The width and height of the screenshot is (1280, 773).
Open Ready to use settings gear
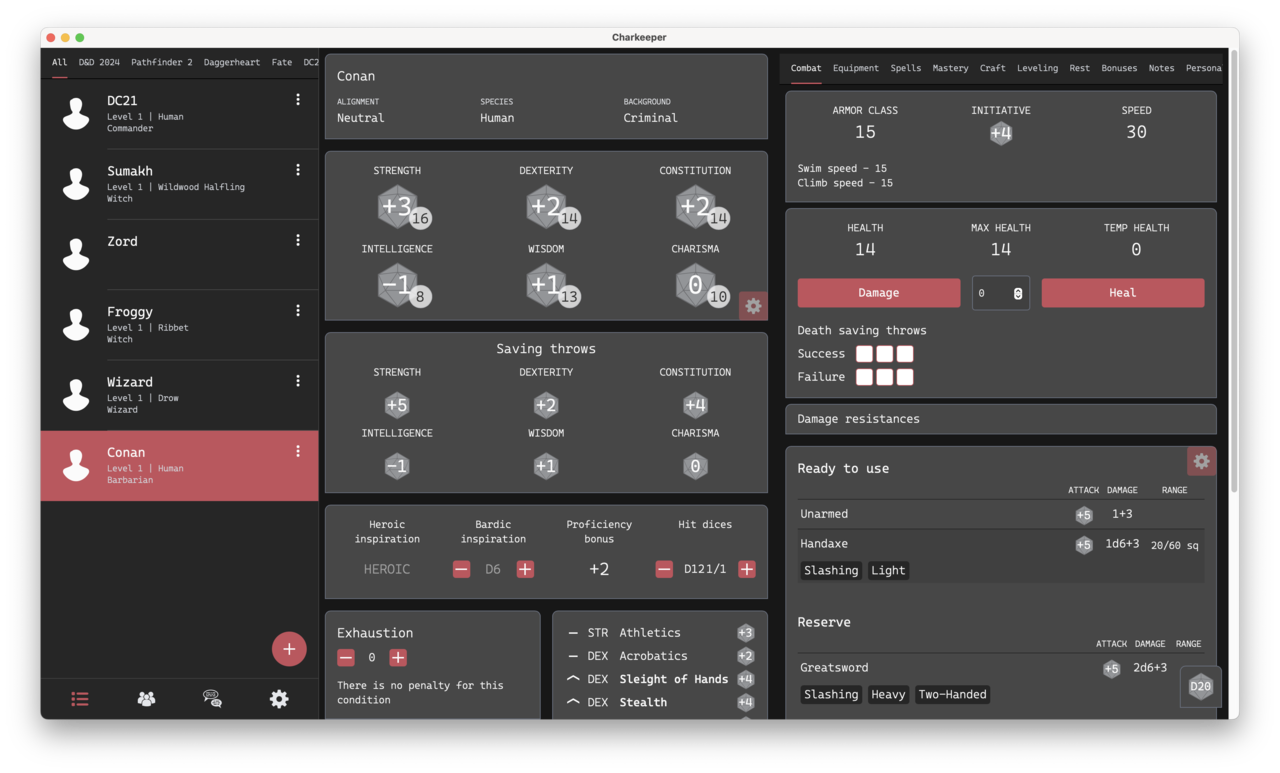[x=1201, y=461]
